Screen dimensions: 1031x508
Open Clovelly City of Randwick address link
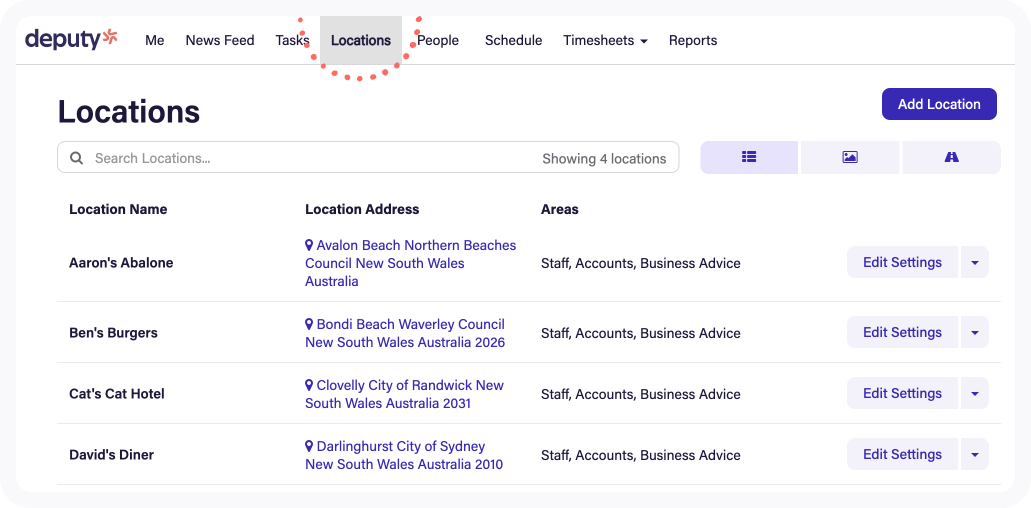pyautogui.click(x=404, y=394)
